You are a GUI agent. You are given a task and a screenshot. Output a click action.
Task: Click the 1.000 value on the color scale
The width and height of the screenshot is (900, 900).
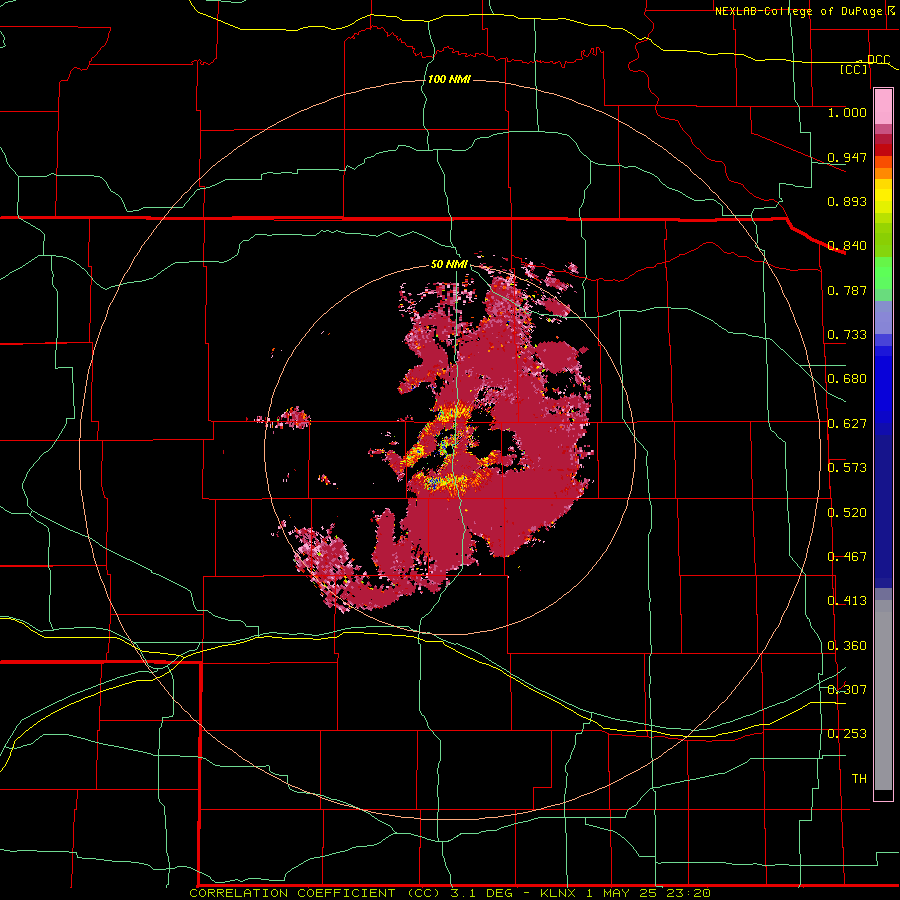[847, 112]
